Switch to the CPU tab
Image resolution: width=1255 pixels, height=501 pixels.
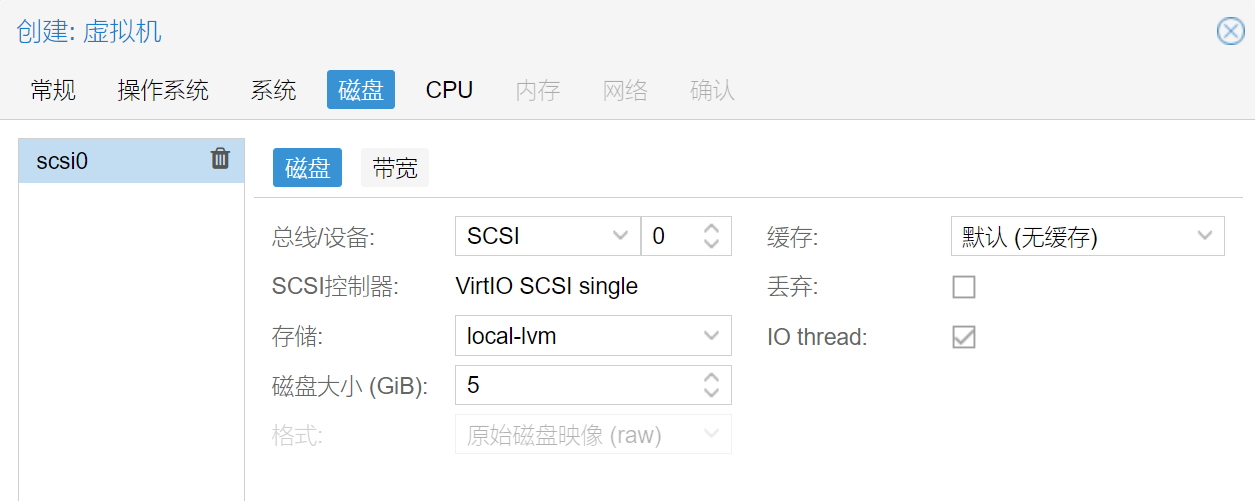449,90
